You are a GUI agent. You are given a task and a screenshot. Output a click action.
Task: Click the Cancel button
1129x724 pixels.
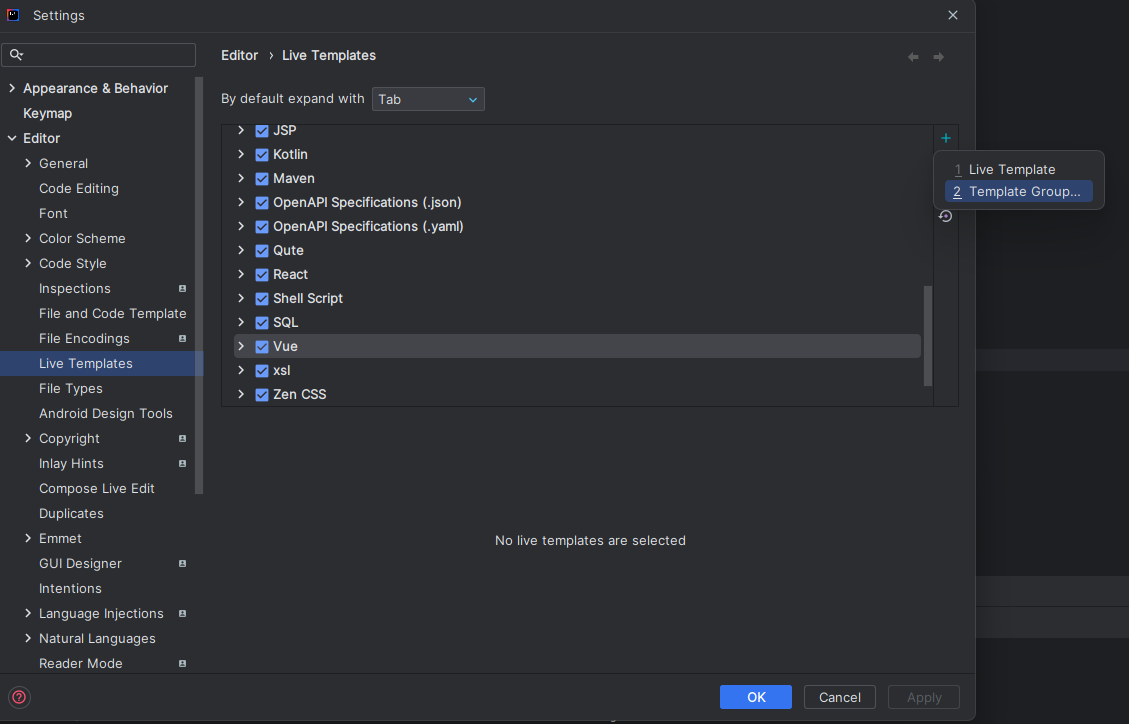pyautogui.click(x=839, y=697)
